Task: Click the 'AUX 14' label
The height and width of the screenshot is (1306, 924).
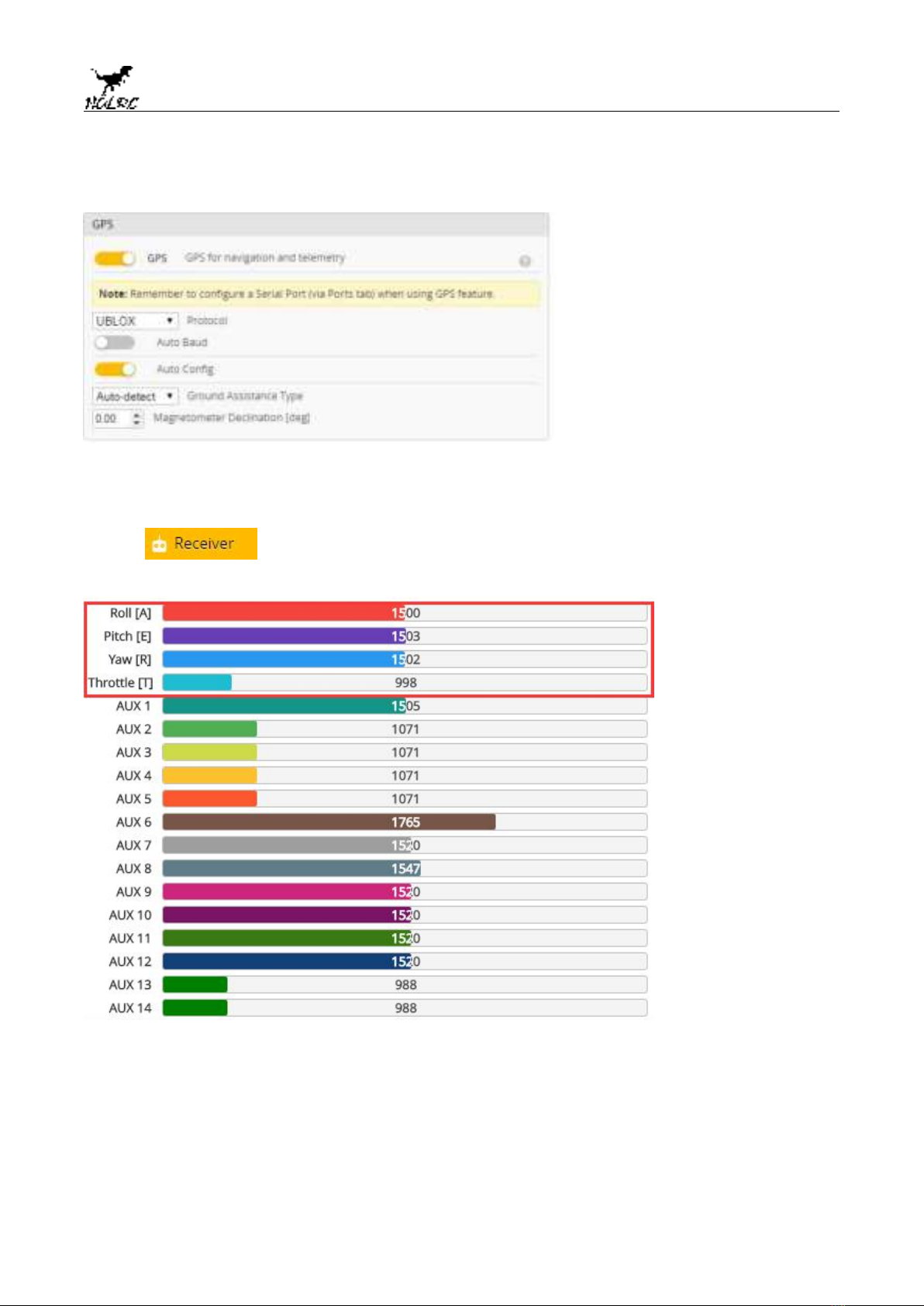Action: [x=130, y=1008]
